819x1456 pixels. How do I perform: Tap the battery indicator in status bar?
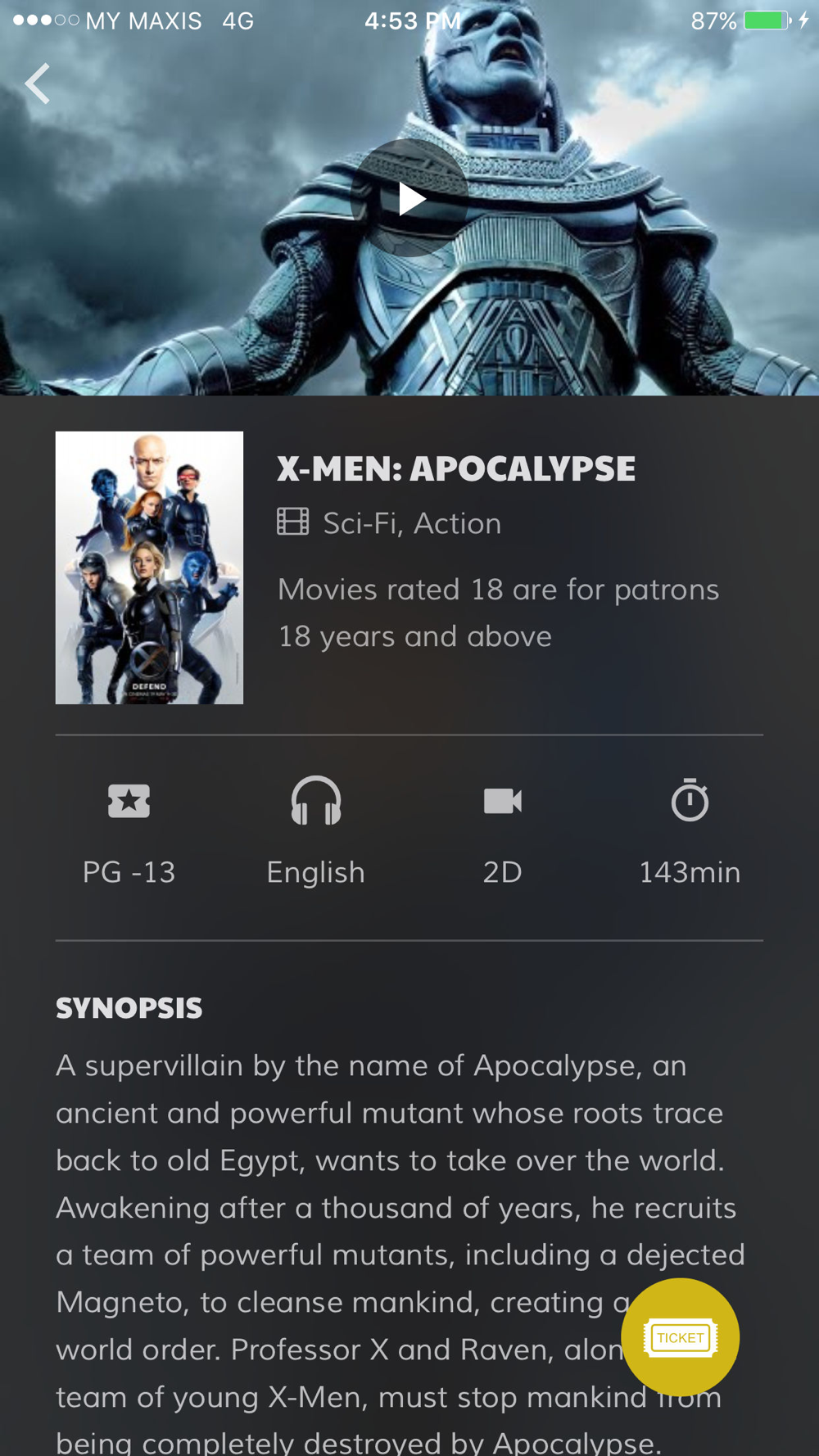[x=767, y=20]
